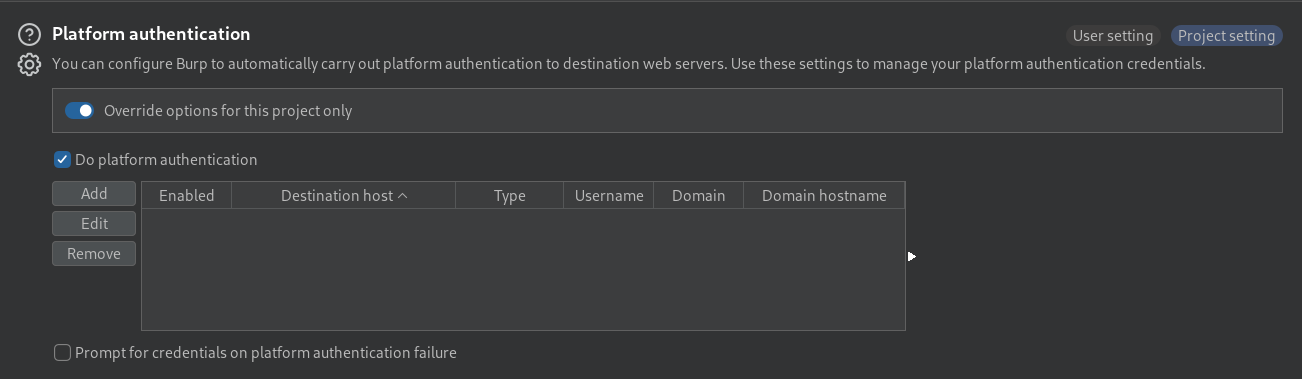Click the Enabled column header

pos(187,196)
